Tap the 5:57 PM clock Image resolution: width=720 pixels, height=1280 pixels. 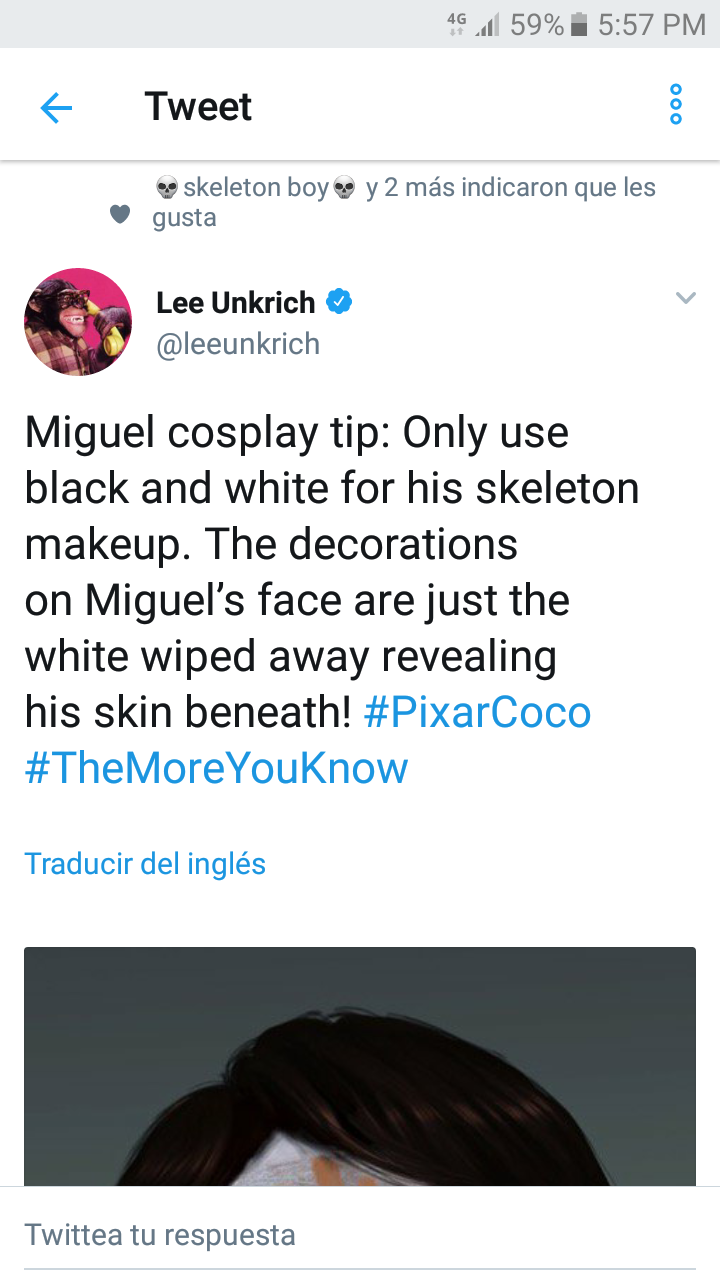coord(652,25)
